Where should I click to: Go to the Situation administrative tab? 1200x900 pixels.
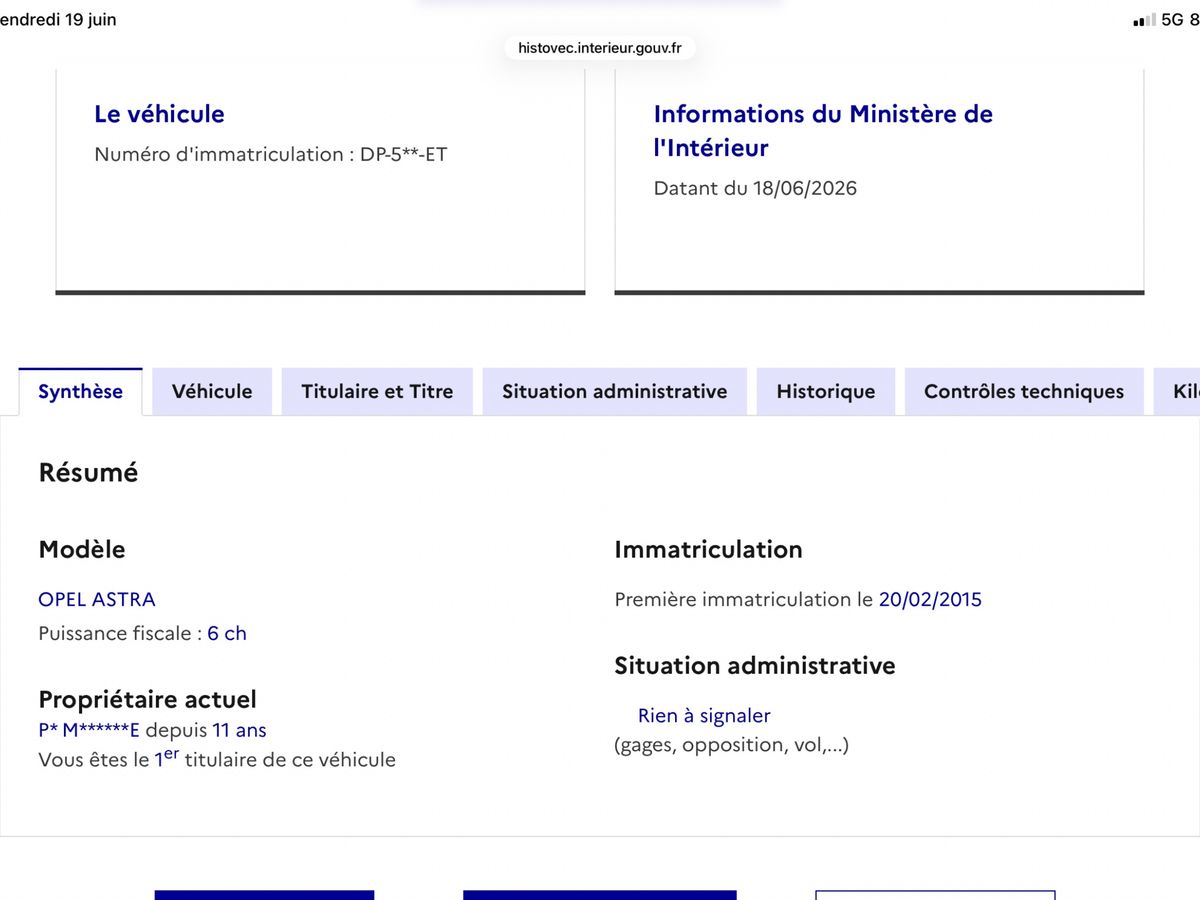point(615,391)
